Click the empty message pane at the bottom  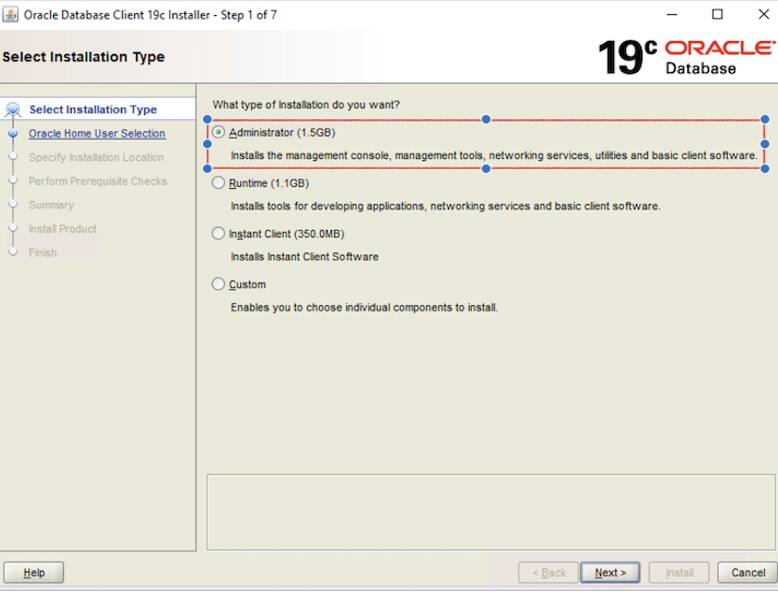491,512
